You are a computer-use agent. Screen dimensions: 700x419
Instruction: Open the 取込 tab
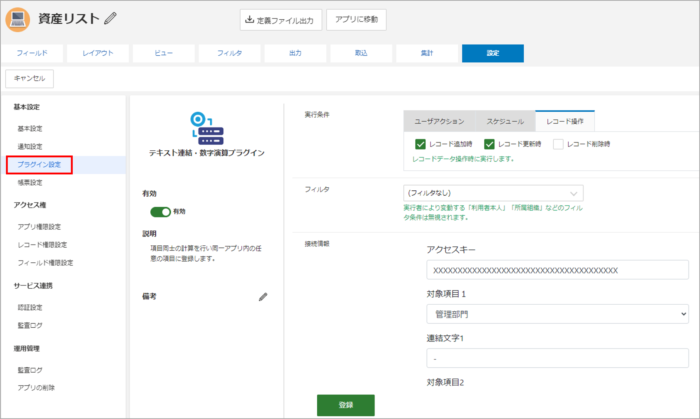pos(361,53)
